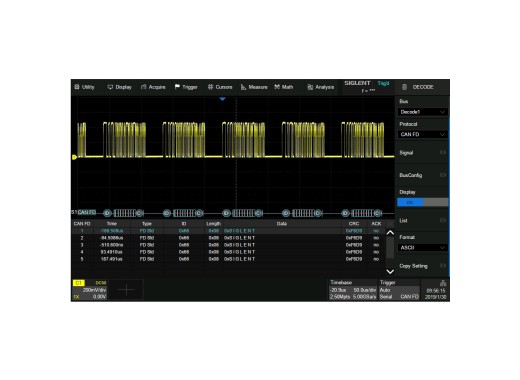Image resolution: width=520 pixels, height=380 pixels.
Task: Open the Trigger settings box
Action: (399, 290)
